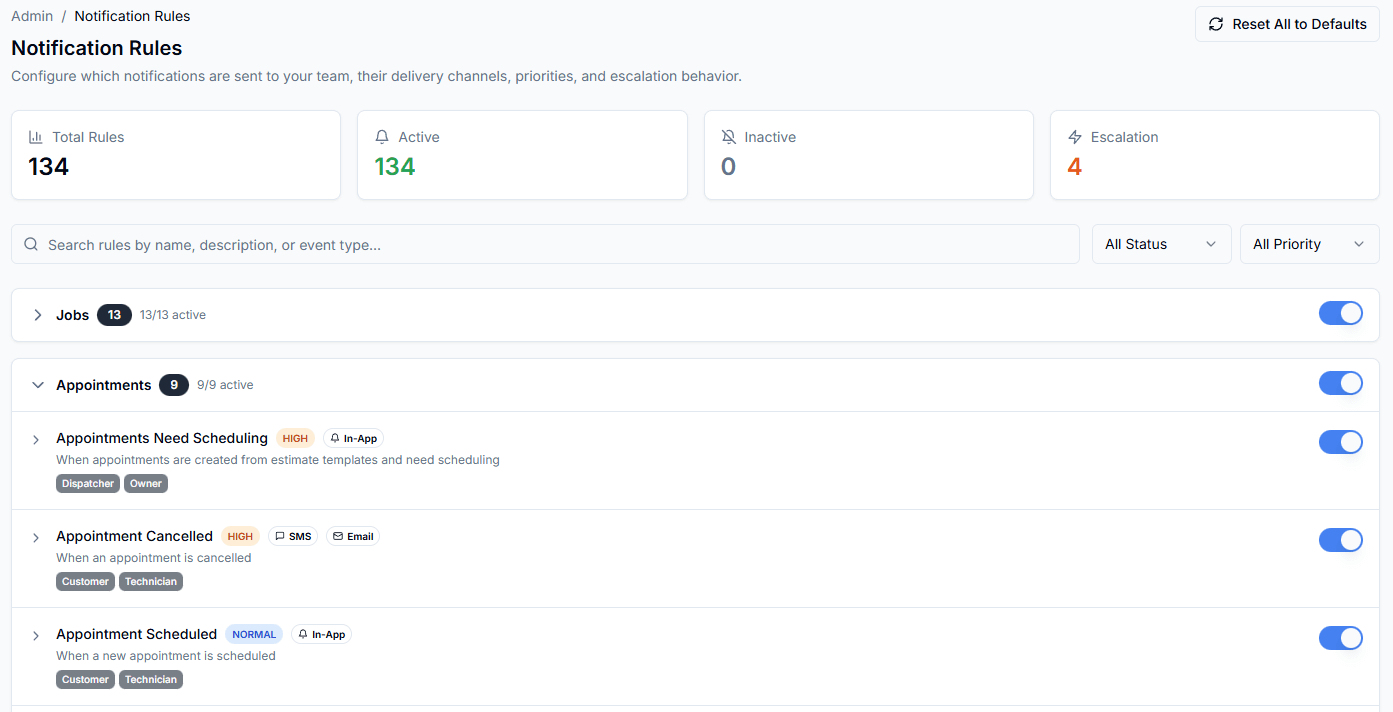This screenshot has height=712, width=1393.
Task: Click the magnifier icon in the search bar
Action: tap(31, 244)
